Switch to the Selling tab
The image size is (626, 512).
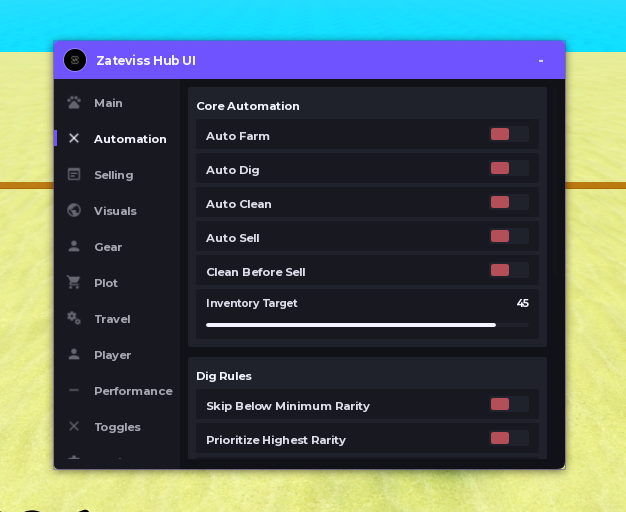[x=117, y=175]
